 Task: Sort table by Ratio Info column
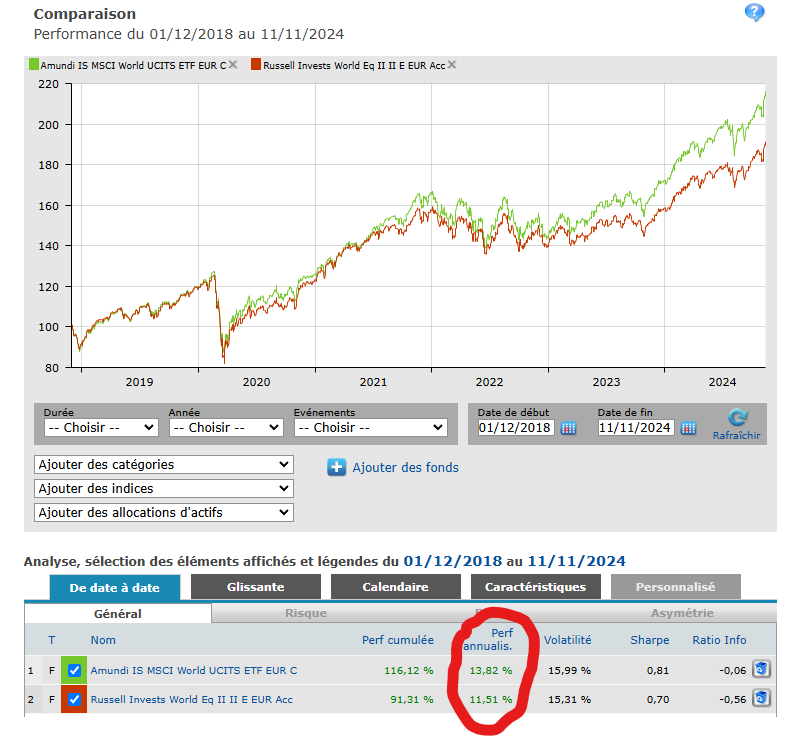point(719,640)
